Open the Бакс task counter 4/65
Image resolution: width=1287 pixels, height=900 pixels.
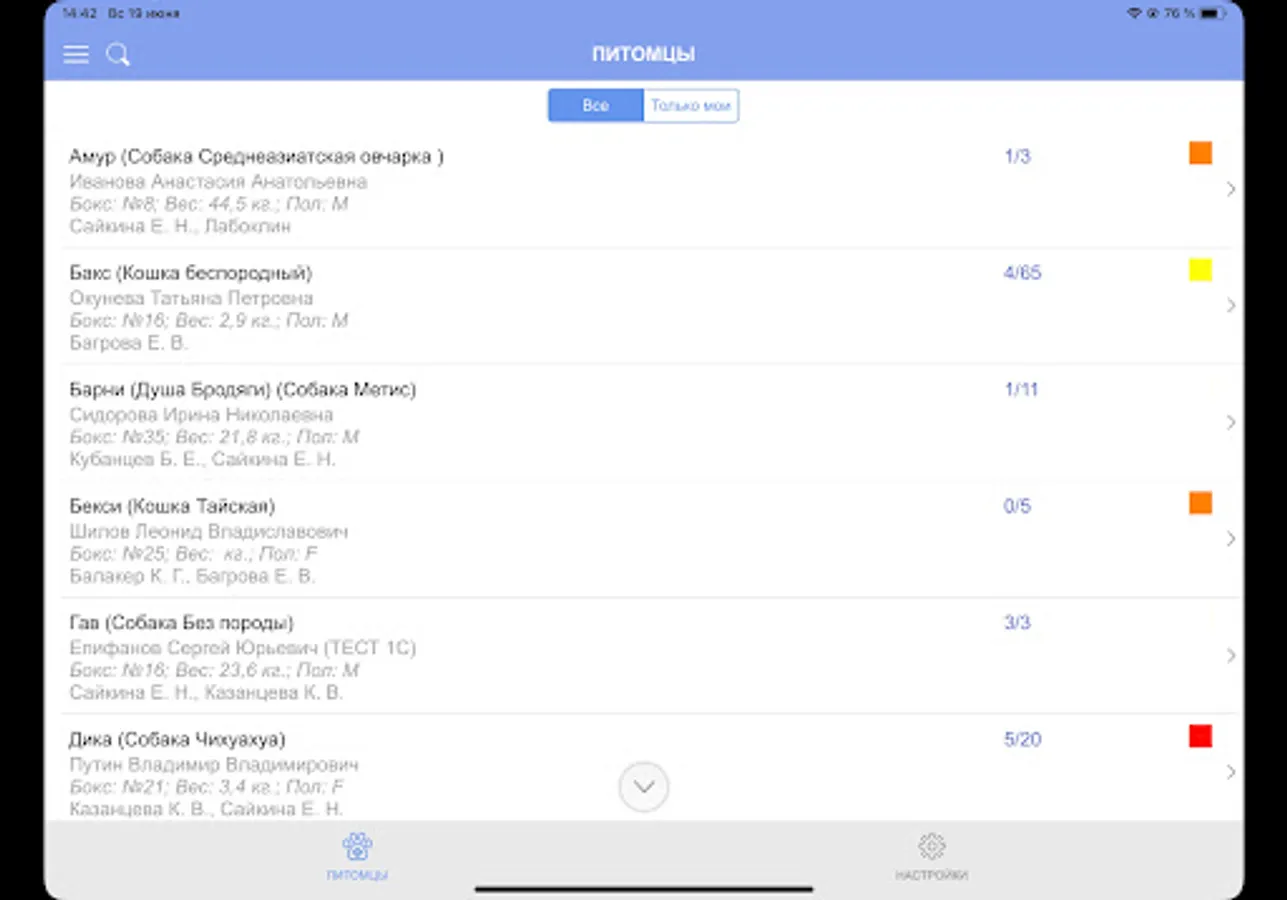1022,273
